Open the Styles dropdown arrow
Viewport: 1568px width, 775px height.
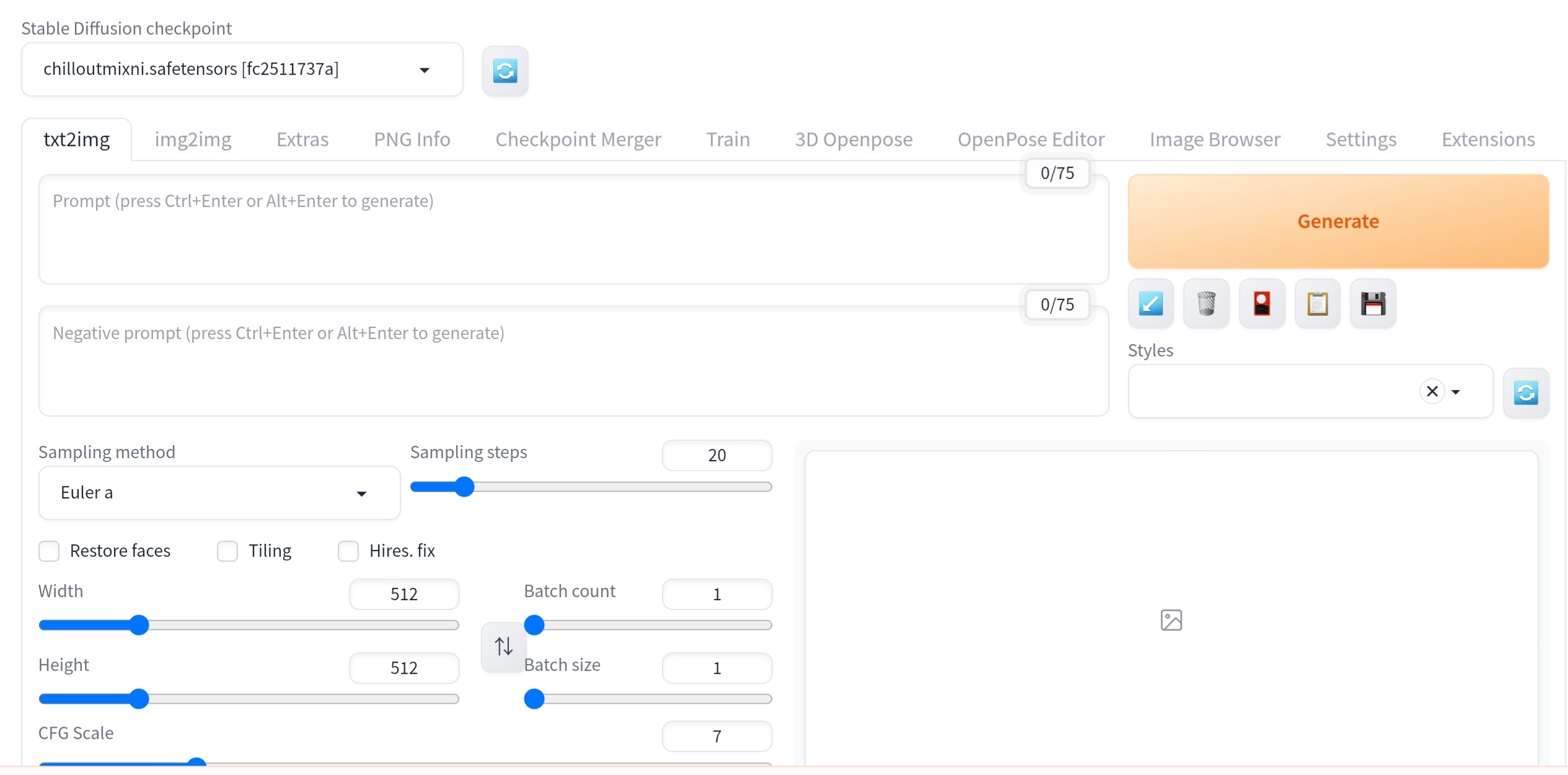[1456, 392]
